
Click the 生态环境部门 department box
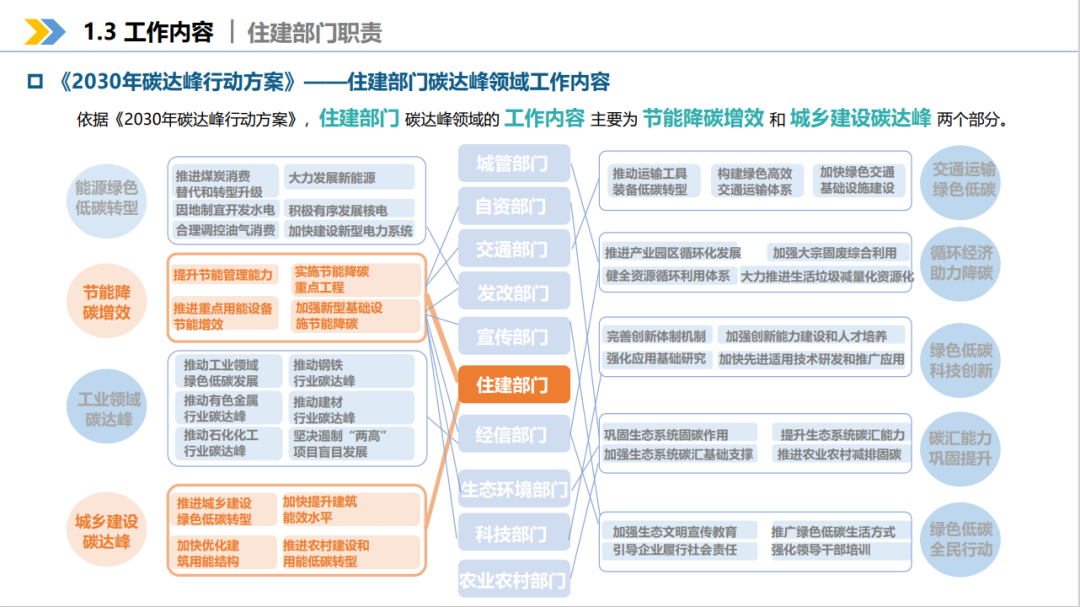tap(513, 490)
